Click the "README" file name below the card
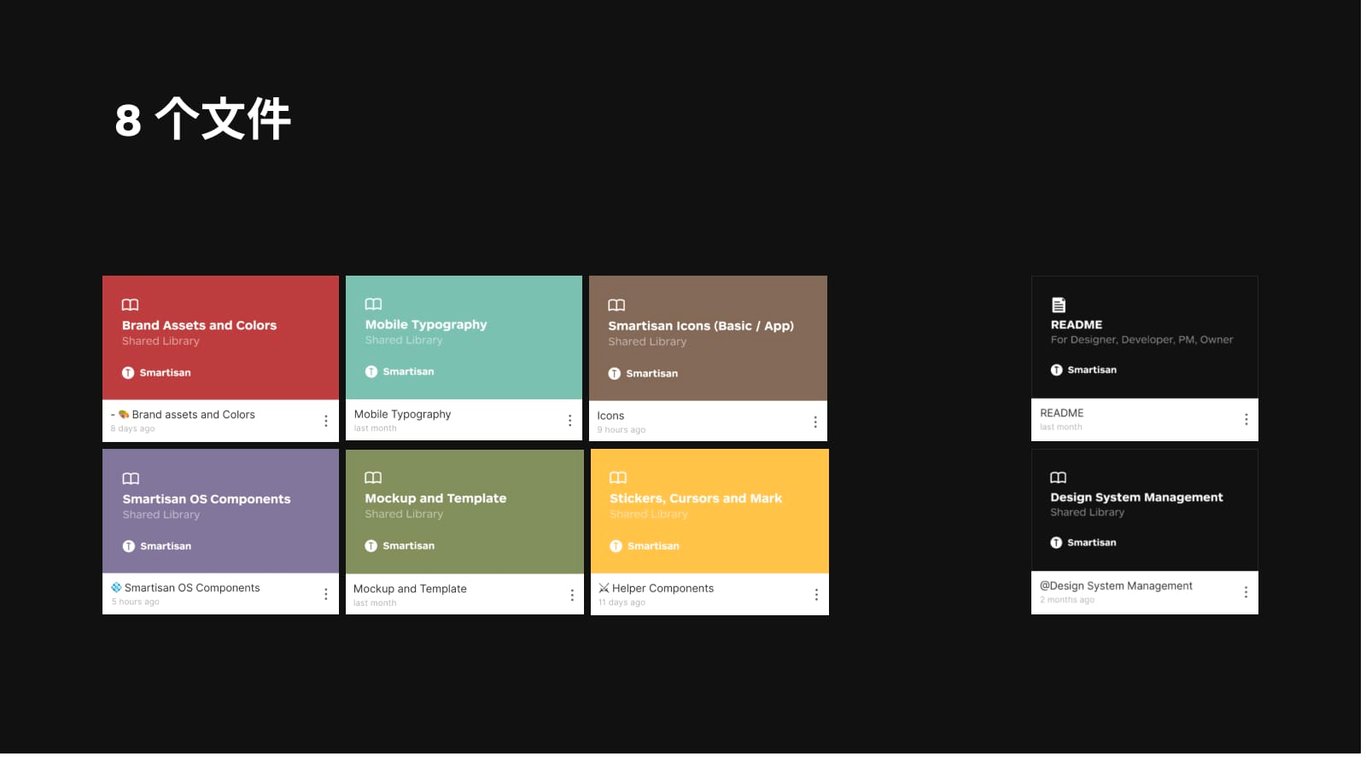The image size is (1366, 768). point(1062,413)
